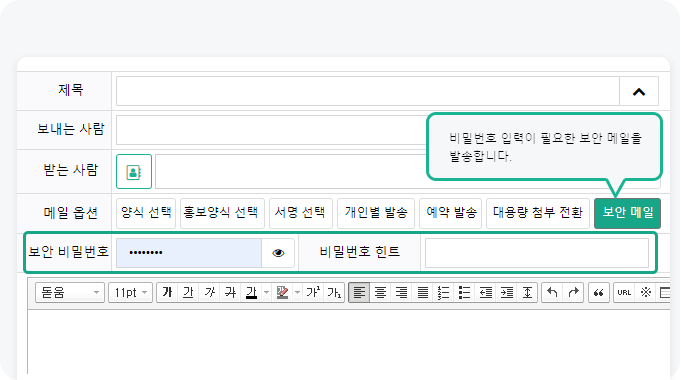This screenshot has height=380, width=681.
Task: Insert a table
Action: pos(664,292)
